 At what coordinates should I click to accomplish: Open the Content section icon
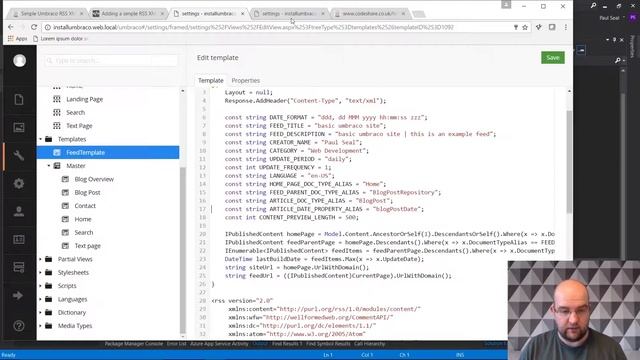click(19, 99)
